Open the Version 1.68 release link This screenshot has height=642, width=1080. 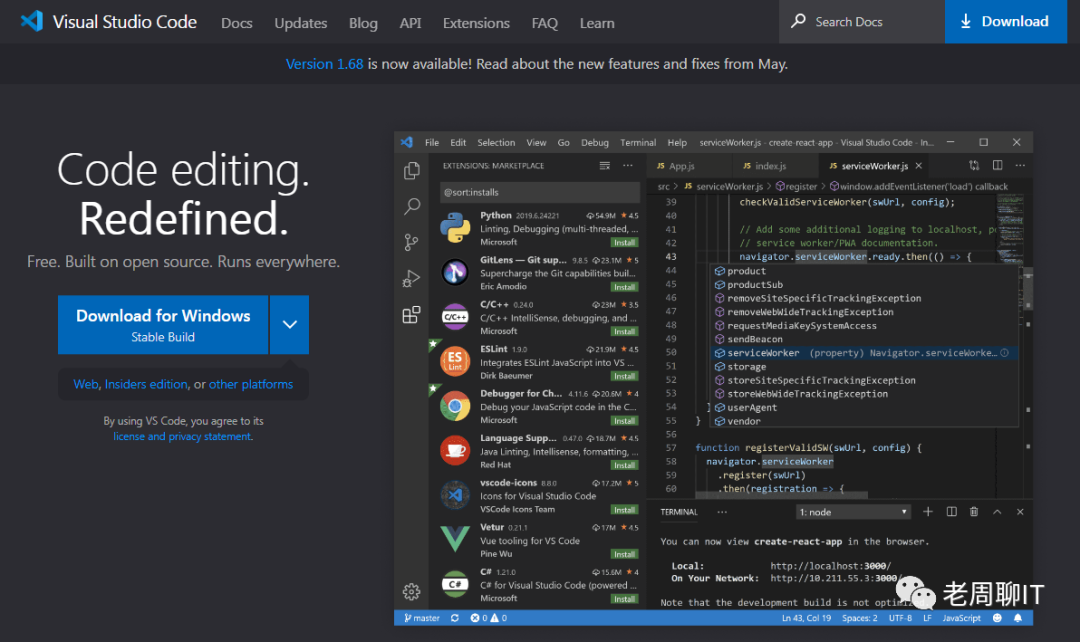coord(324,64)
